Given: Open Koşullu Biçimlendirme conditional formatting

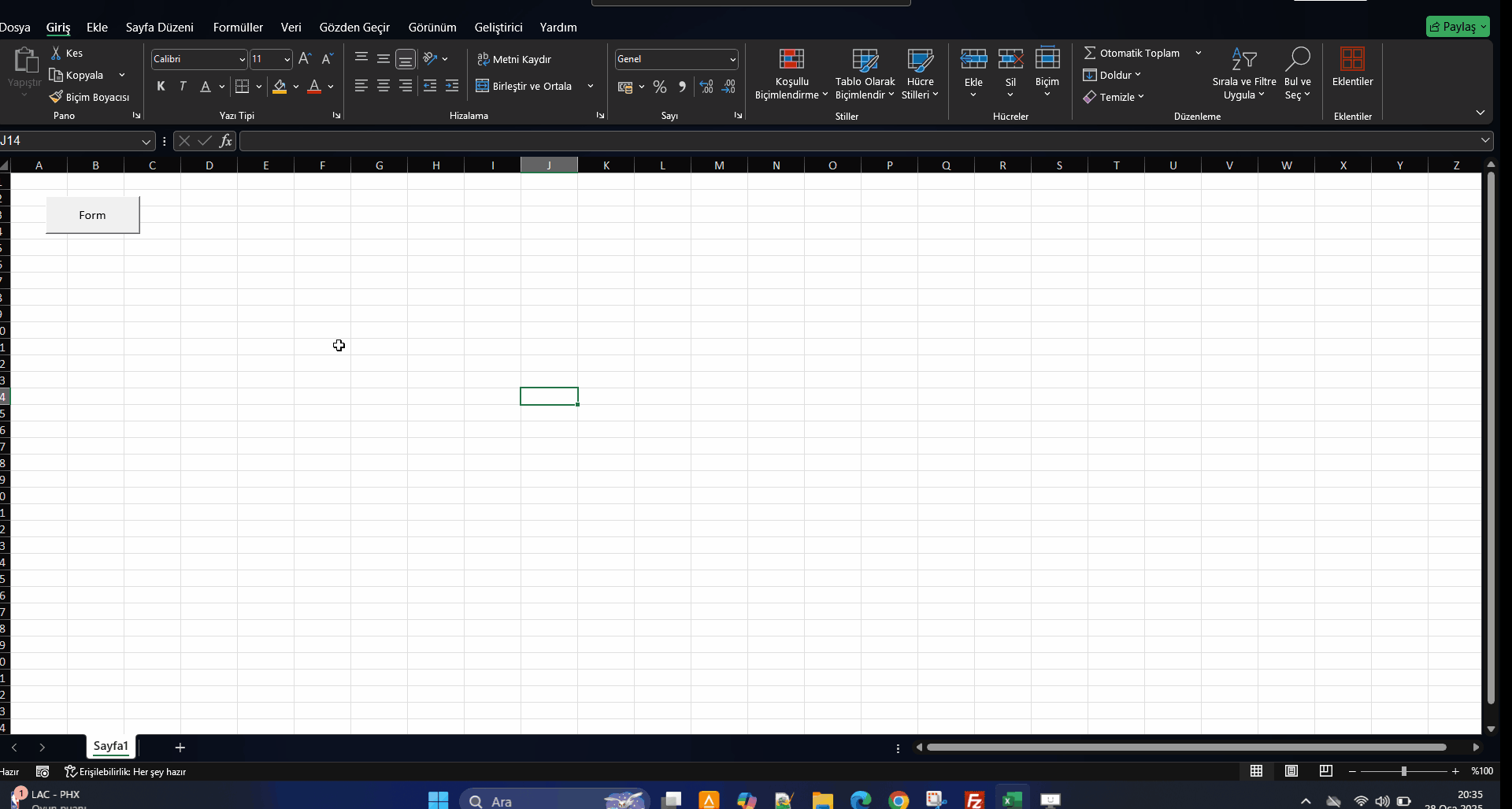Looking at the screenshot, I should point(791,73).
